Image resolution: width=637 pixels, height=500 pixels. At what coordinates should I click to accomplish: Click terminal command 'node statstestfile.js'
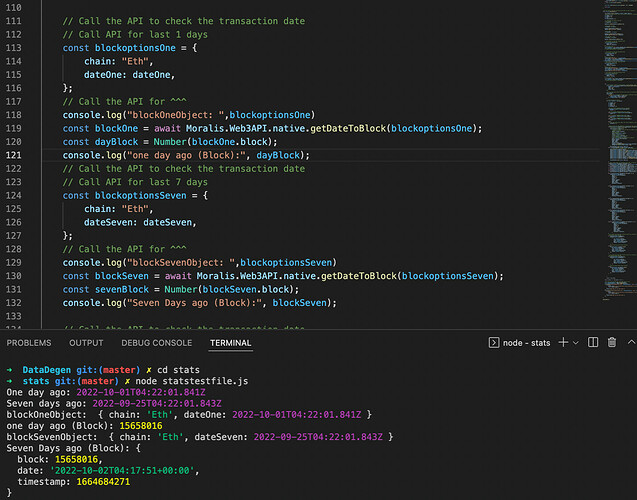191,381
